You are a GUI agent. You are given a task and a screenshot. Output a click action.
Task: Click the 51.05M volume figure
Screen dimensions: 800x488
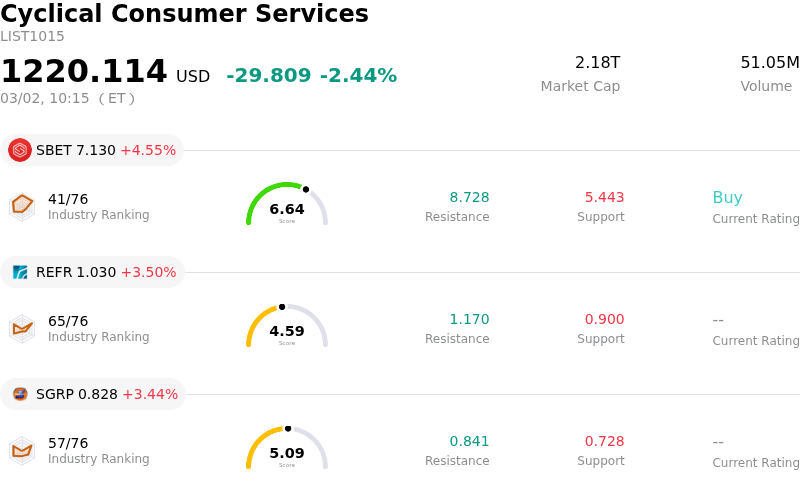click(x=769, y=63)
